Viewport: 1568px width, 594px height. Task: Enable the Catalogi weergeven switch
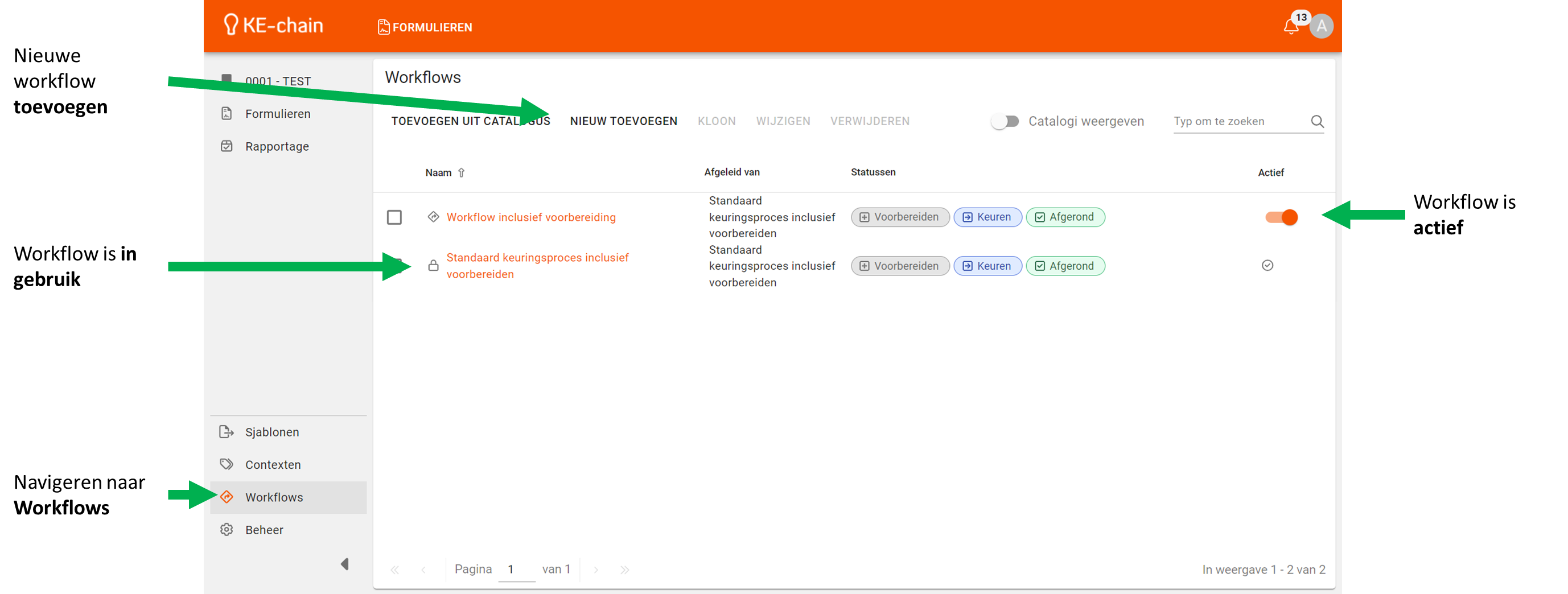1006,122
